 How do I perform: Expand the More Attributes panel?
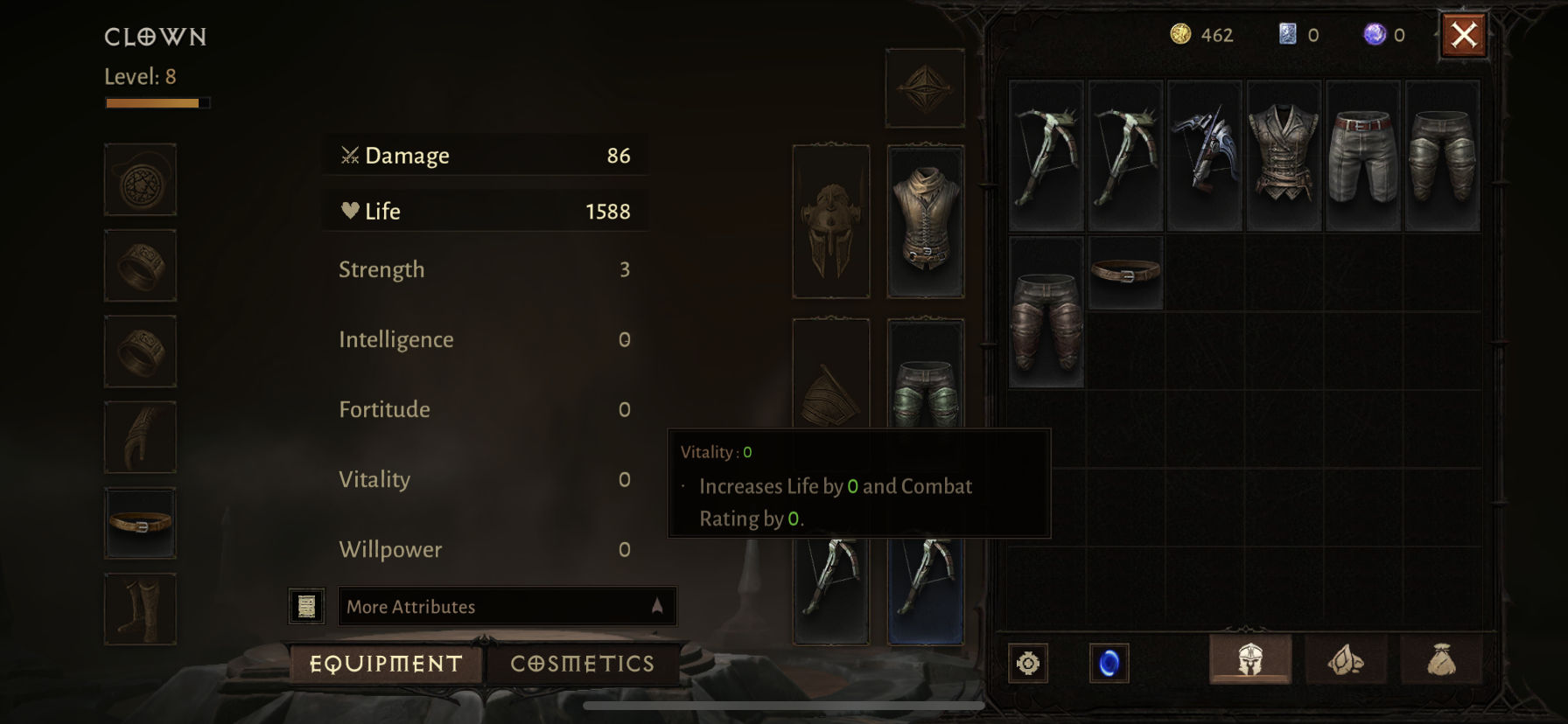[x=507, y=606]
